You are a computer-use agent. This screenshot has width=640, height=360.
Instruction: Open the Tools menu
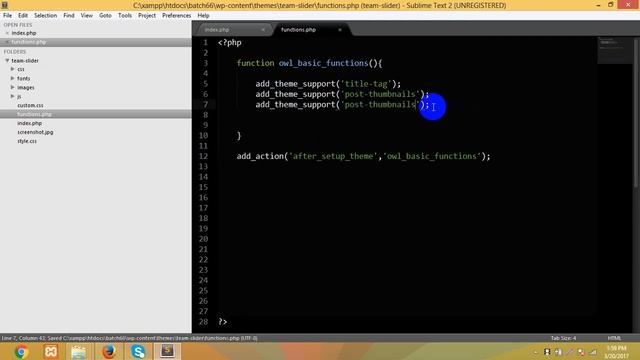[124, 16]
